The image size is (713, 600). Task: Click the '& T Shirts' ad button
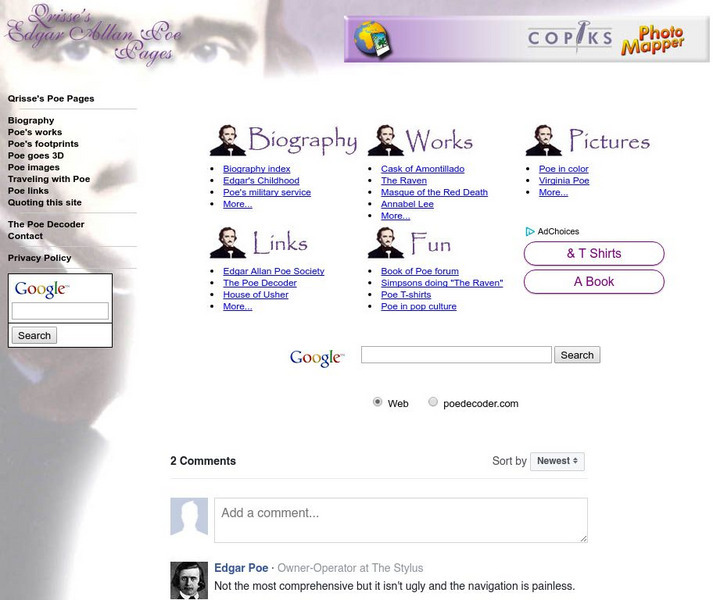tap(594, 253)
